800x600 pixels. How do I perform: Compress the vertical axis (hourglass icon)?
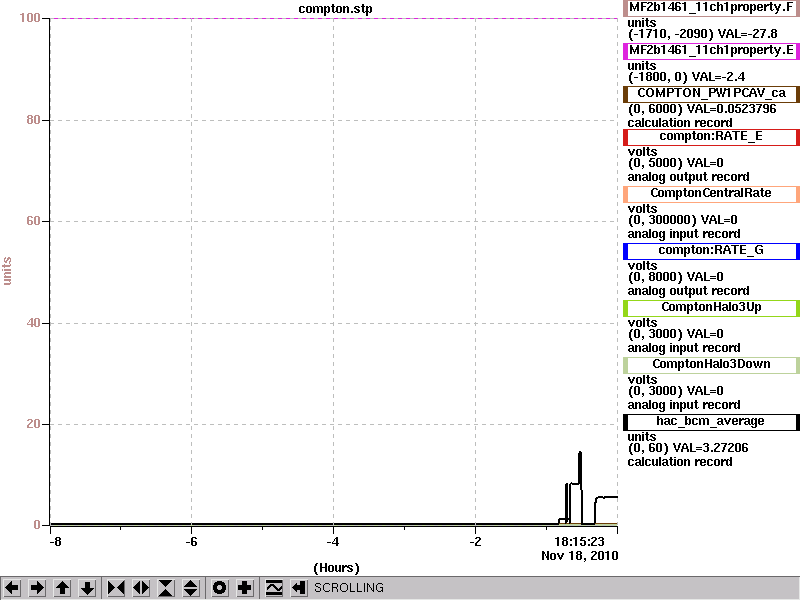(x=166, y=588)
